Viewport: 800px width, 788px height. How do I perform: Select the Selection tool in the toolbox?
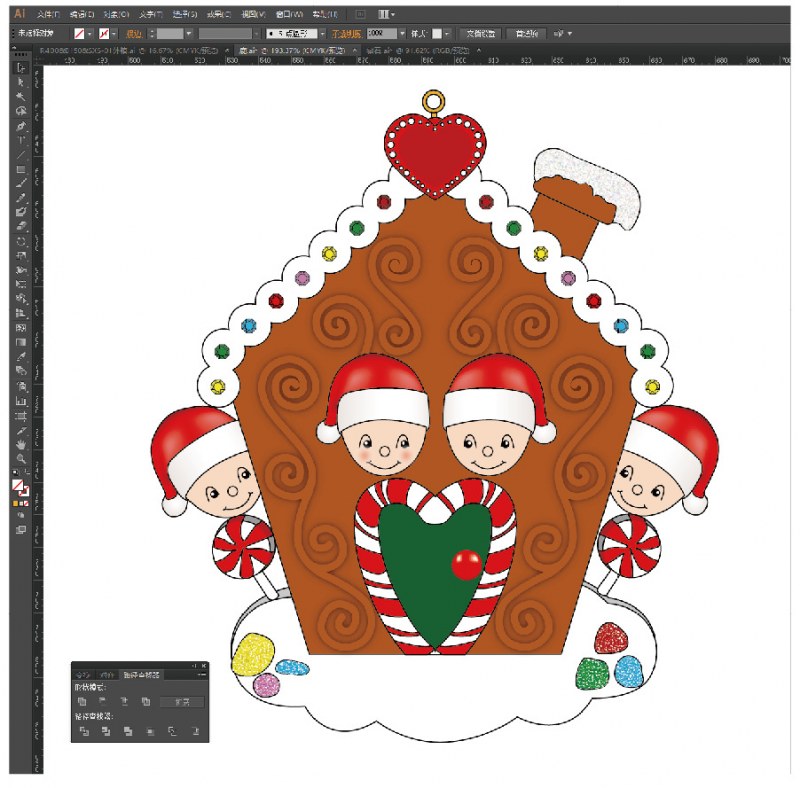20,68
